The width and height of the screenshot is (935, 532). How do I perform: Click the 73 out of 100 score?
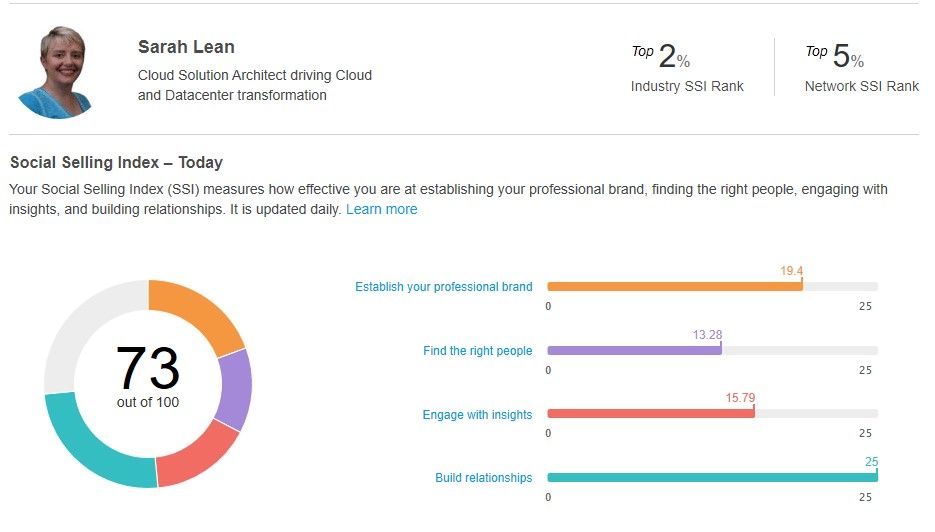148,377
